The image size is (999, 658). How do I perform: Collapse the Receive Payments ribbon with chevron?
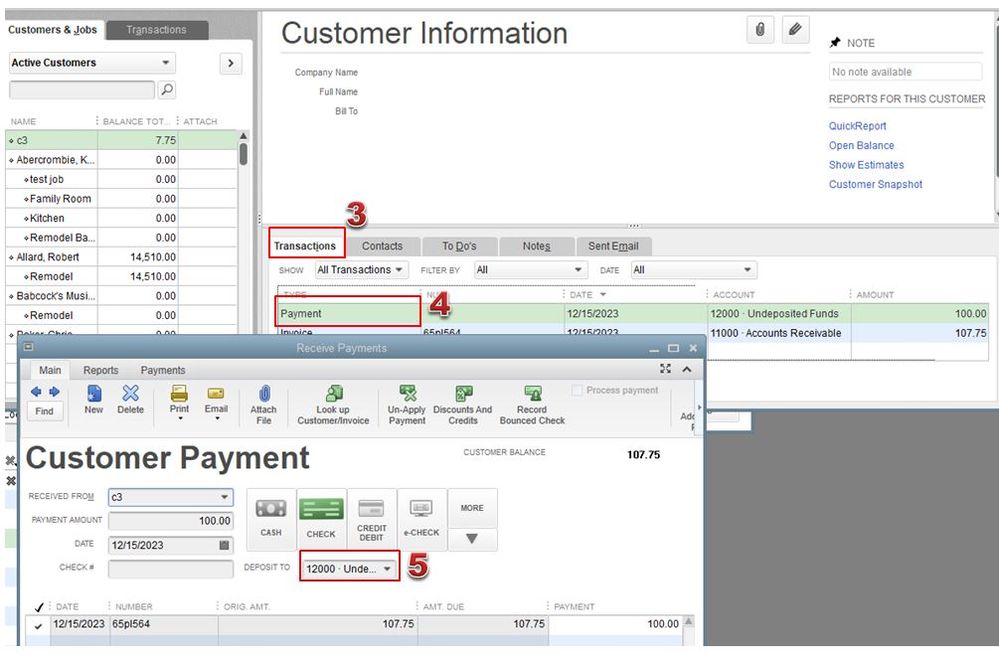click(687, 369)
